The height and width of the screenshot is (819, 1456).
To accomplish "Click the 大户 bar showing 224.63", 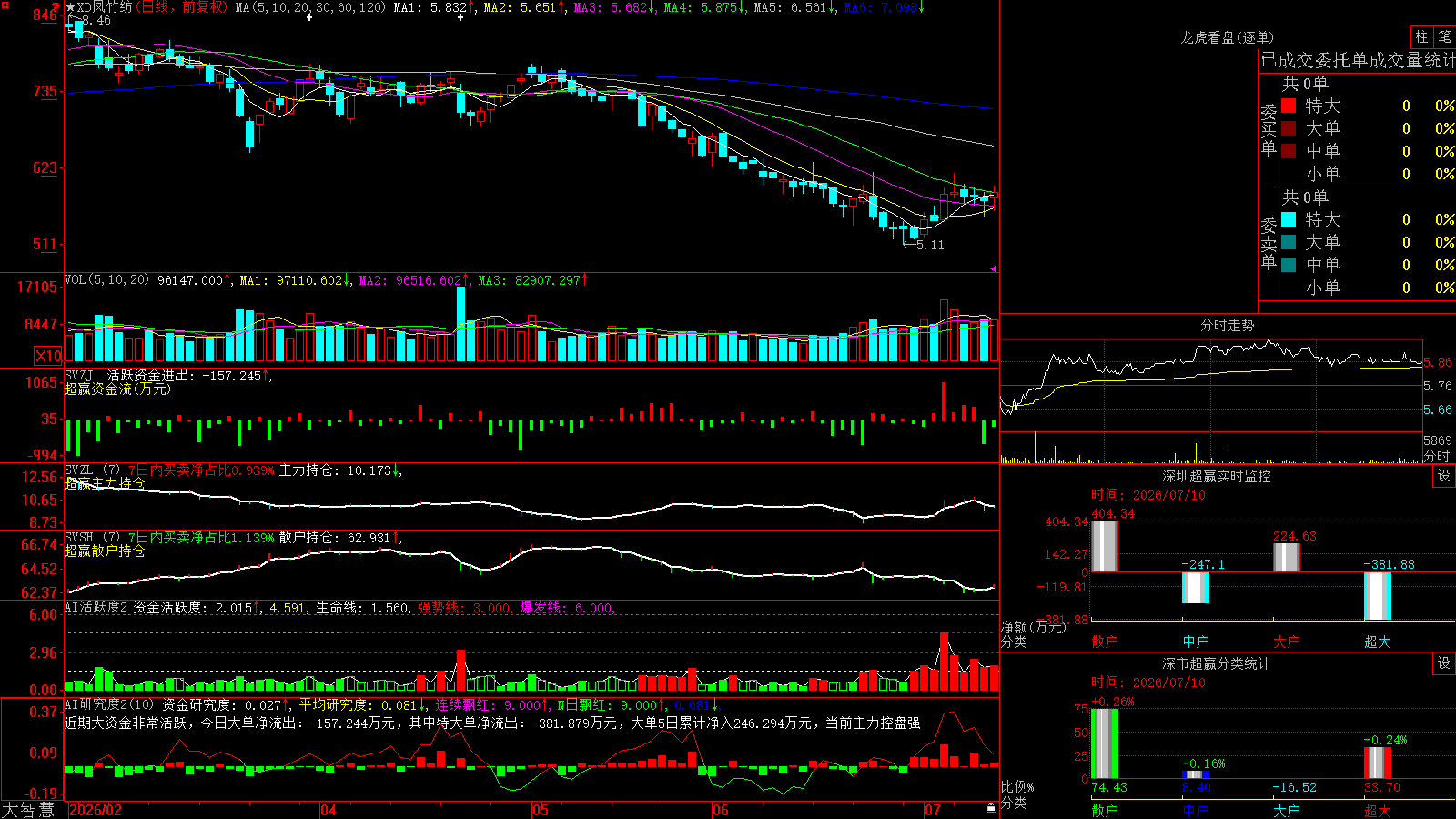I will point(1287,558).
